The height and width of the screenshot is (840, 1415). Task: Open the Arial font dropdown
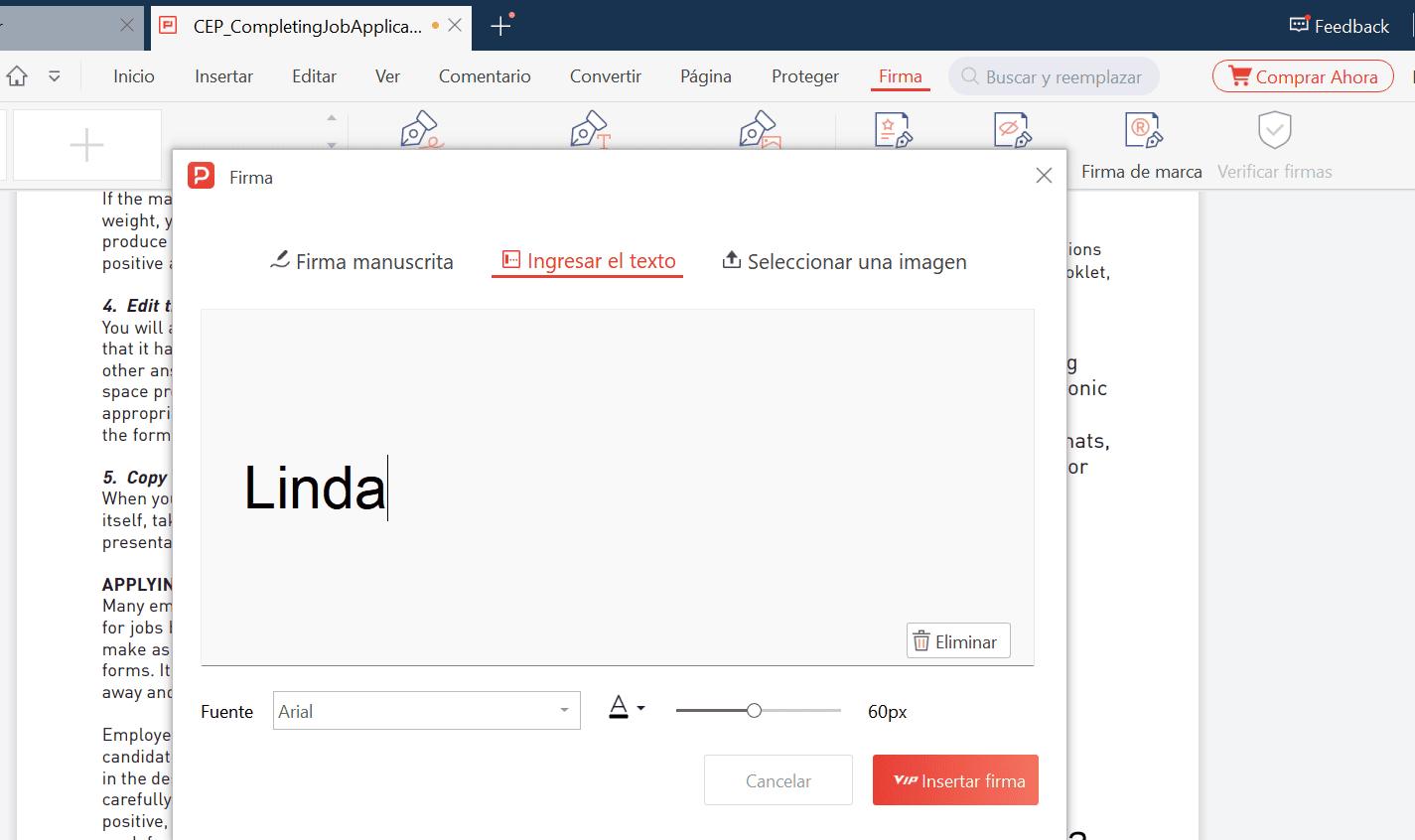click(426, 710)
